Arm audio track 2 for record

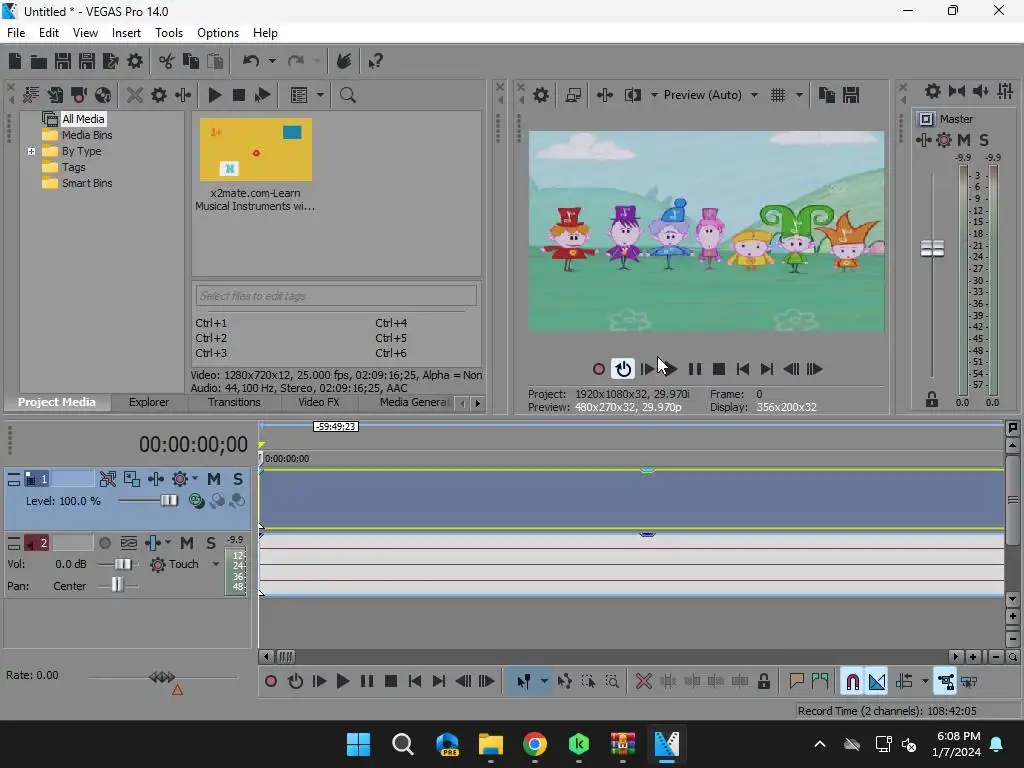[104, 543]
